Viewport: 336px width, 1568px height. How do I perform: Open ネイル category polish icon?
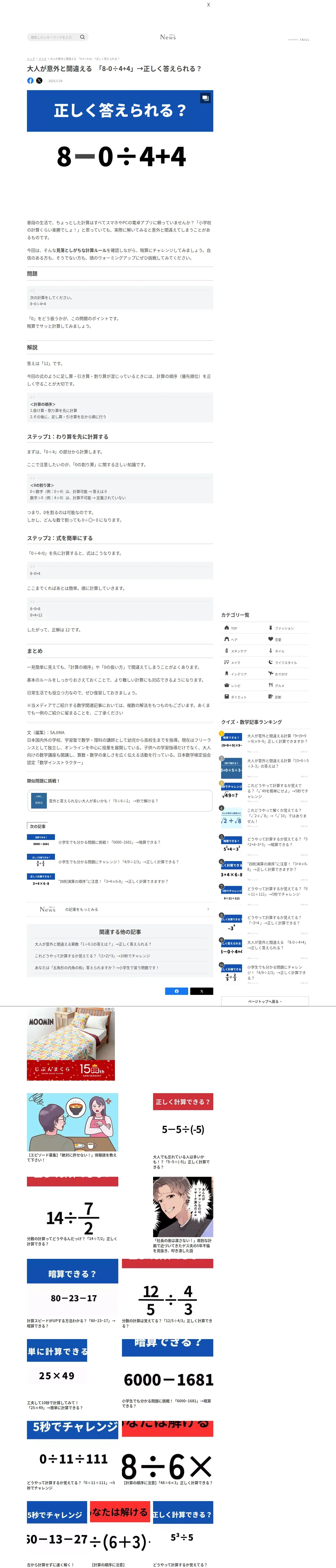click(x=271, y=651)
